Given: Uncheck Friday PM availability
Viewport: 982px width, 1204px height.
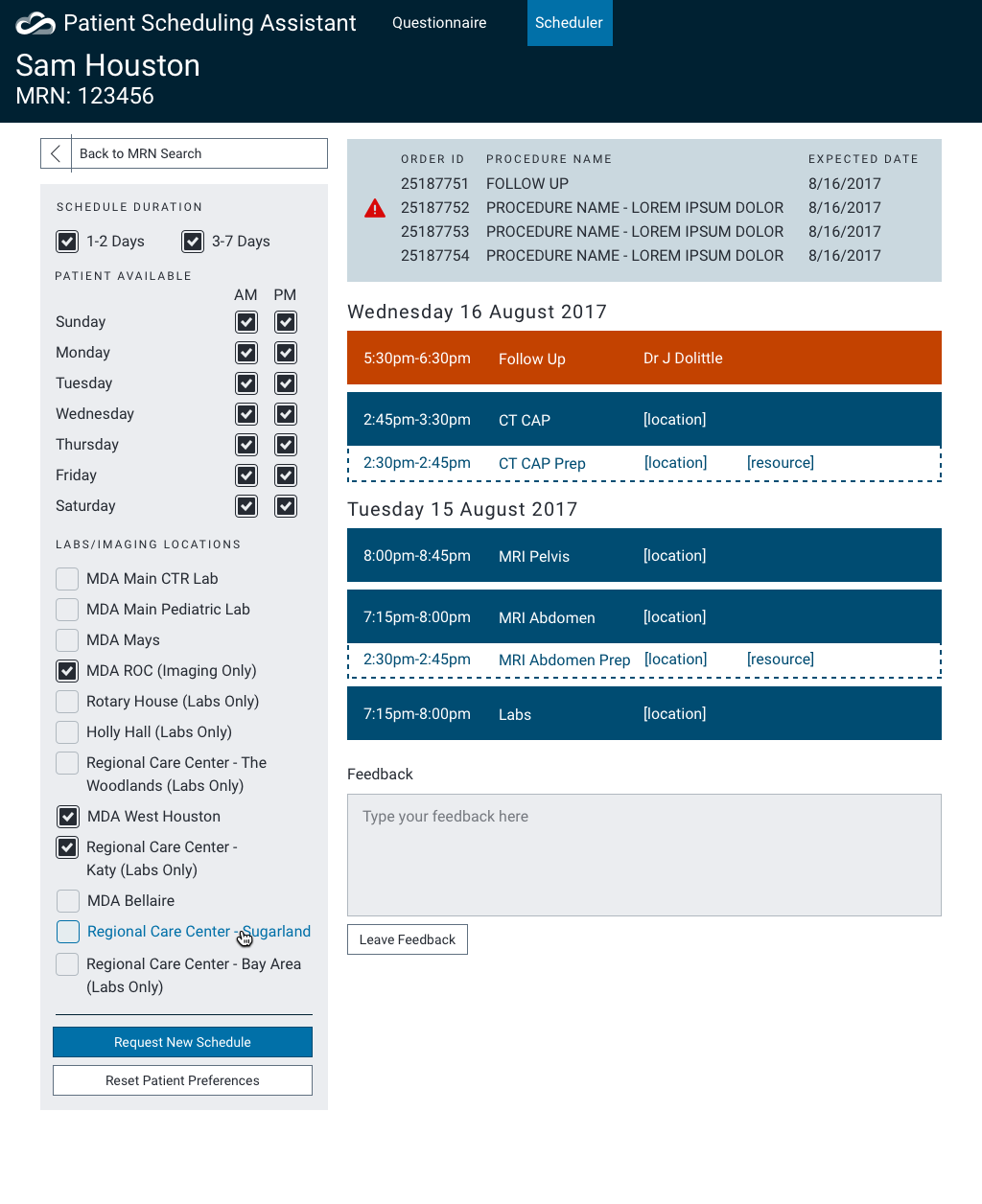Looking at the screenshot, I should [x=286, y=475].
